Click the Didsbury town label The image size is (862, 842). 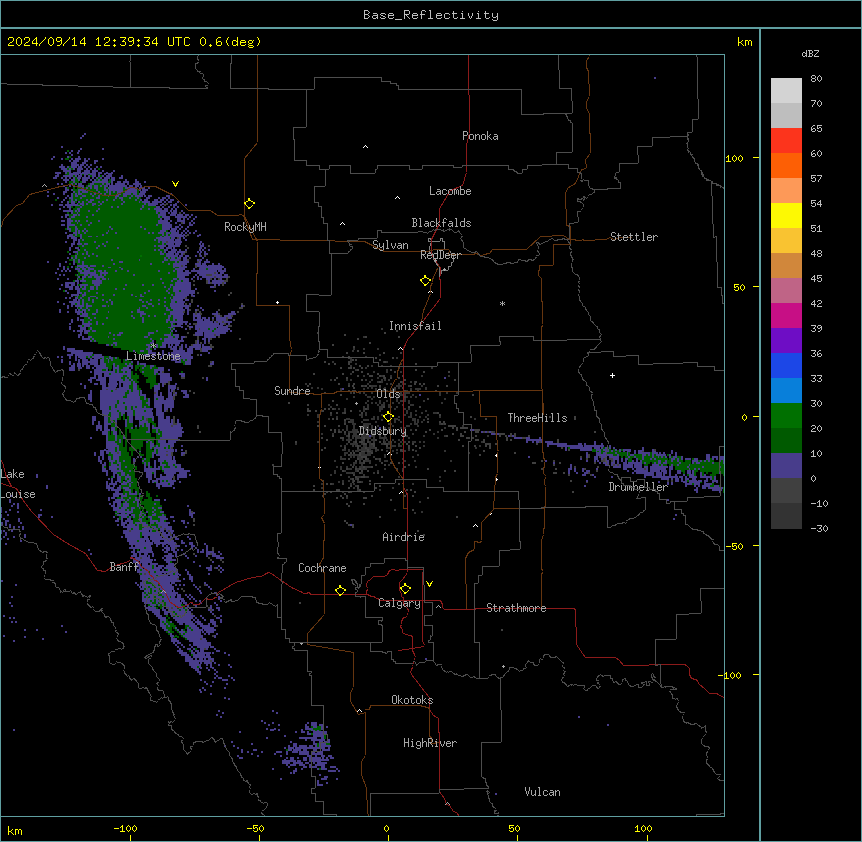coord(382,431)
